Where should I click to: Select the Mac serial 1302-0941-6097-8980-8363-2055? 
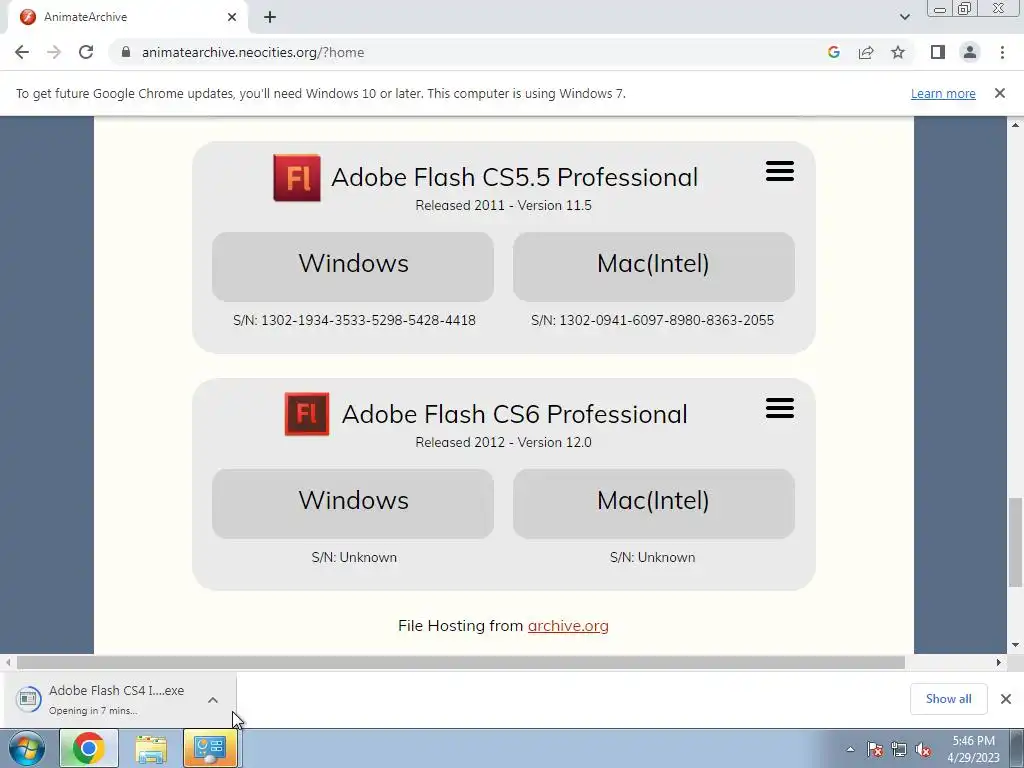click(667, 320)
